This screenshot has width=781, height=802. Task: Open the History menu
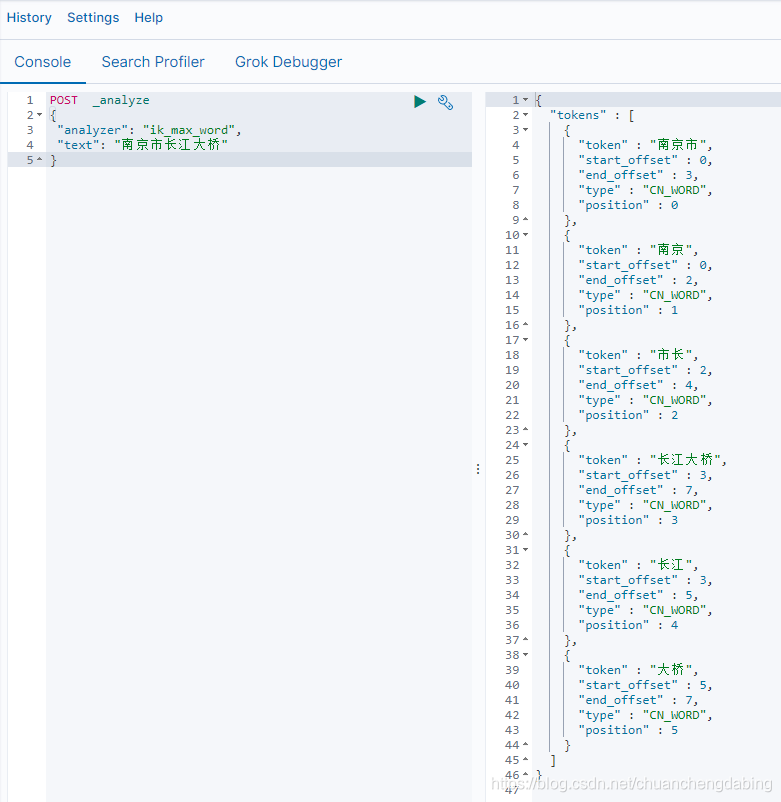pos(29,17)
